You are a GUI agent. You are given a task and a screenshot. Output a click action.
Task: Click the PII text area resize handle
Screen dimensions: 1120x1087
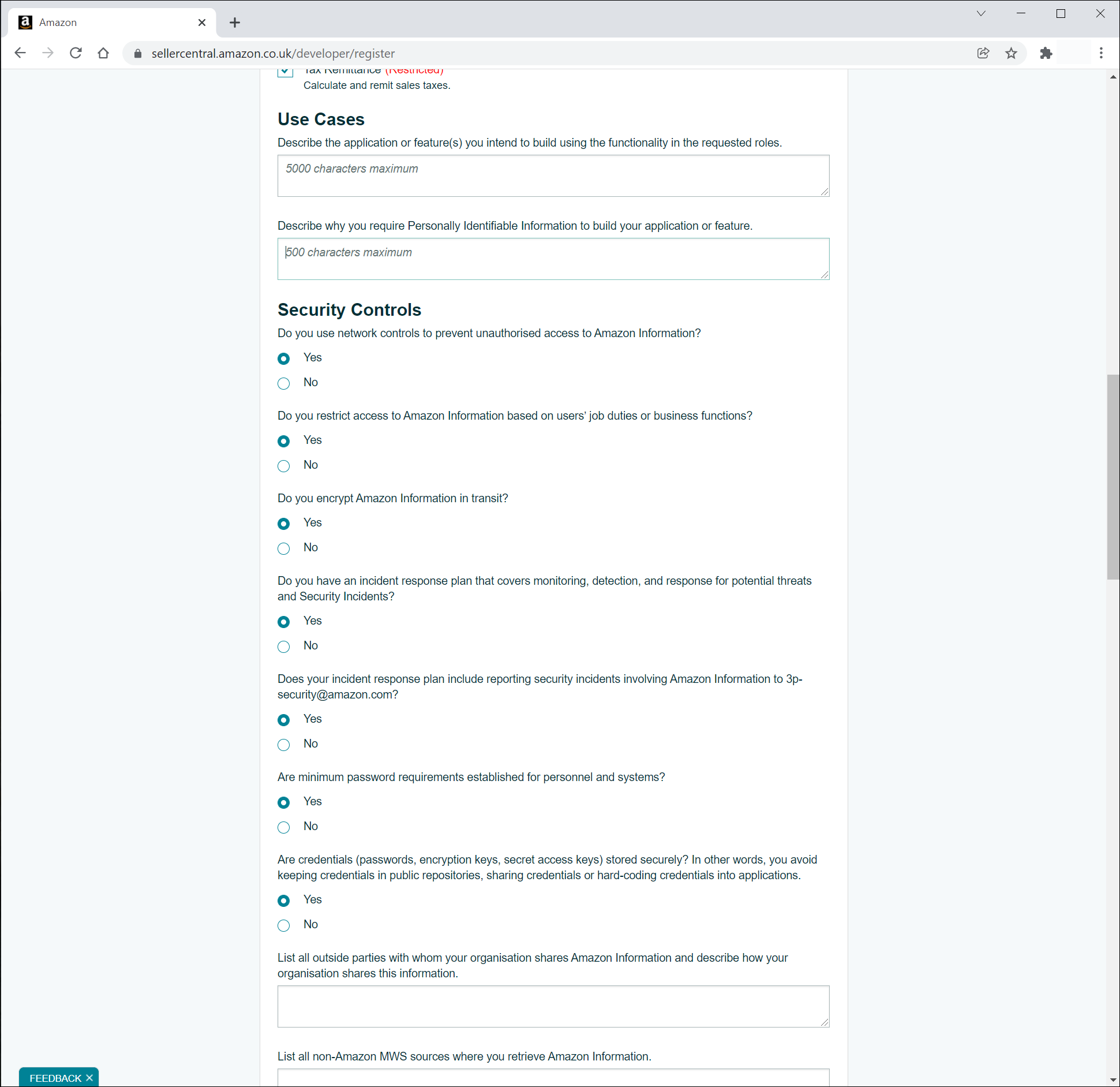pos(825,275)
